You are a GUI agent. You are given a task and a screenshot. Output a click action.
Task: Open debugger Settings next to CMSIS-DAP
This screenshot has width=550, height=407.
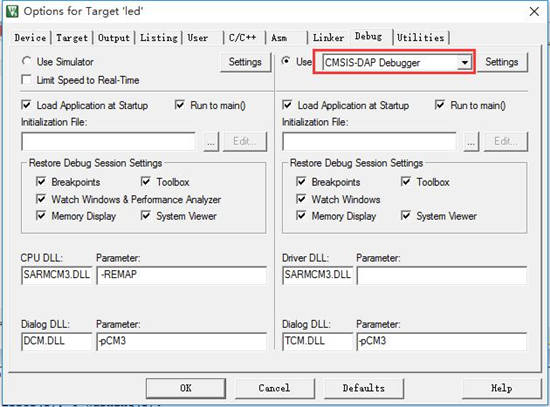point(502,62)
